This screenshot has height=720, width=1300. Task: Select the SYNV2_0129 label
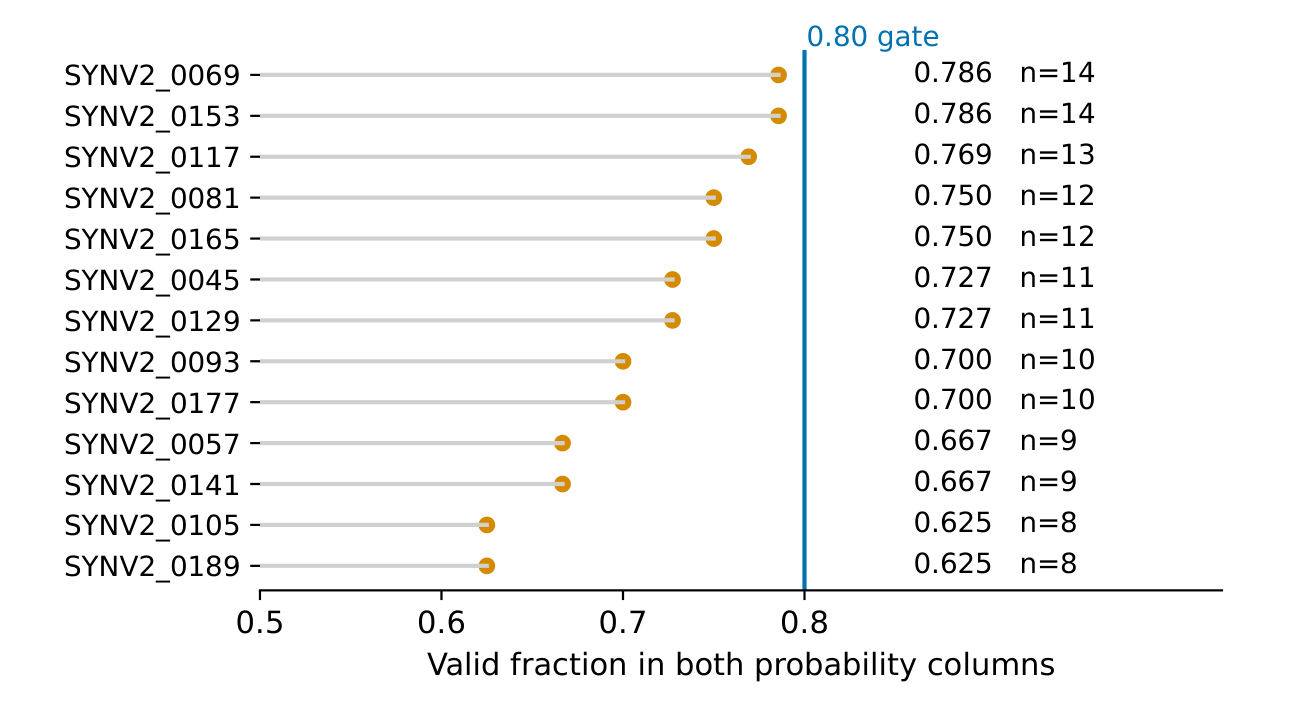pyautogui.click(x=152, y=321)
